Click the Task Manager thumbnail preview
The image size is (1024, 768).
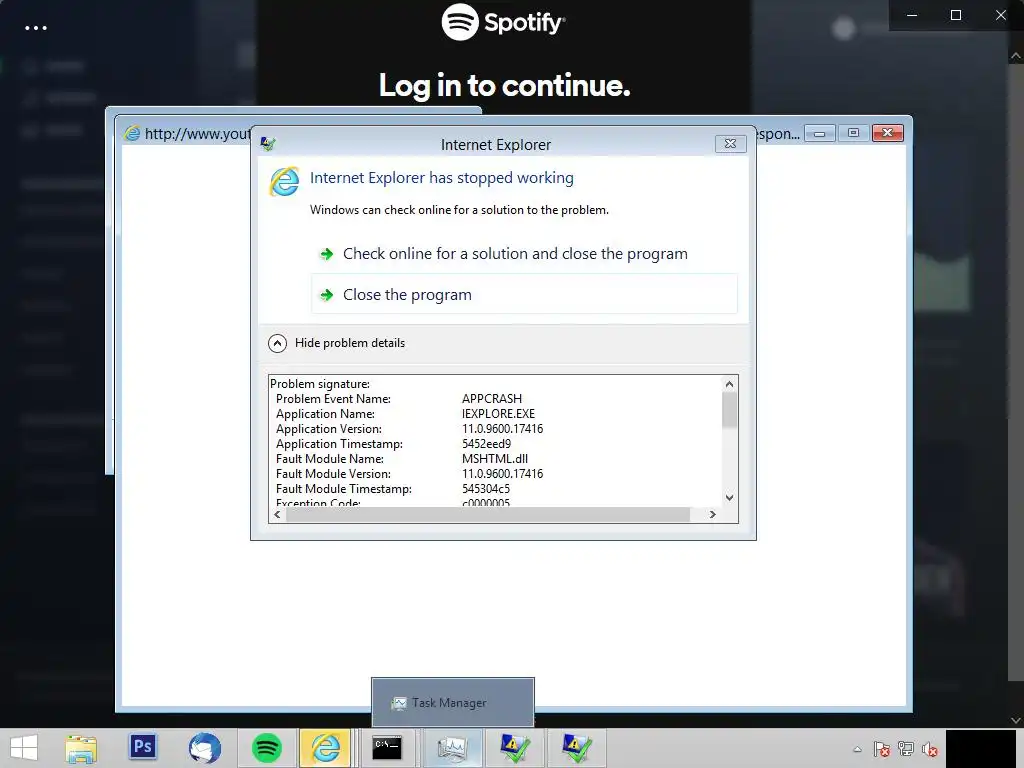pyautogui.click(x=453, y=702)
